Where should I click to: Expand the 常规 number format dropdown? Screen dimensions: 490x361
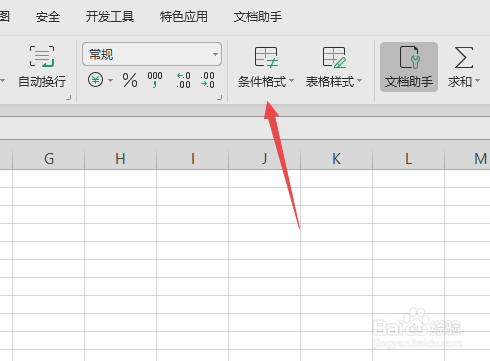pyautogui.click(x=215, y=54)
